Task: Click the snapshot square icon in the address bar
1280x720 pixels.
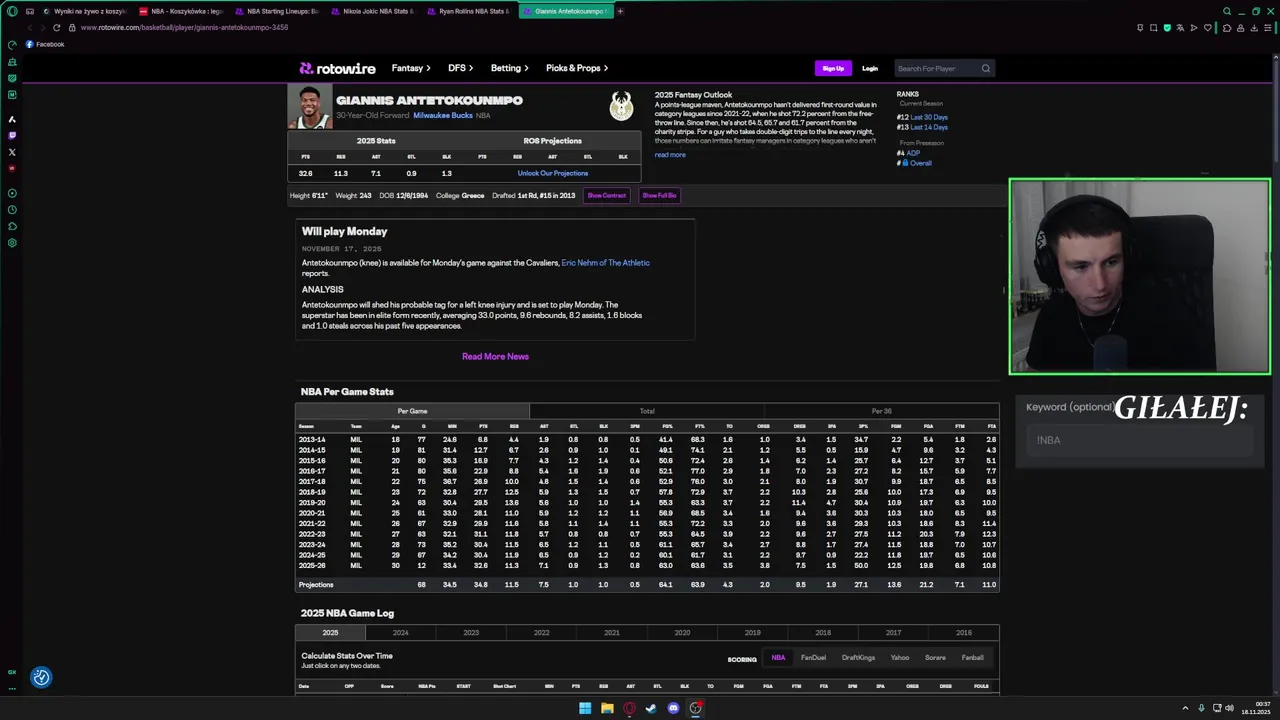Action: pos(1153,28)
